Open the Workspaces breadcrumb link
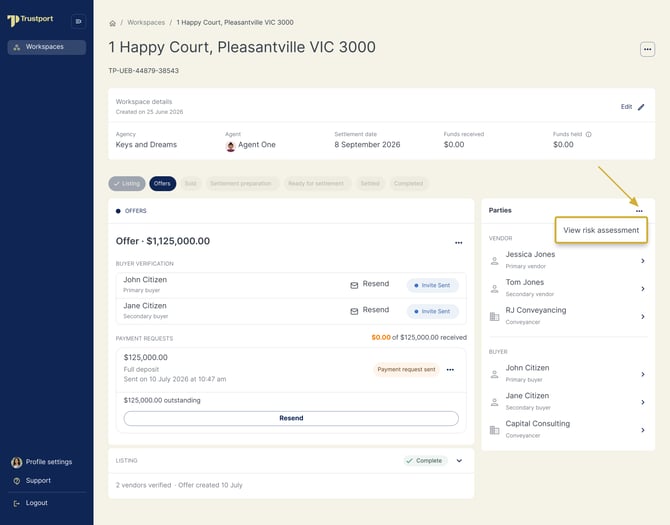The image size is (670, 525). (x=146, y=22)
